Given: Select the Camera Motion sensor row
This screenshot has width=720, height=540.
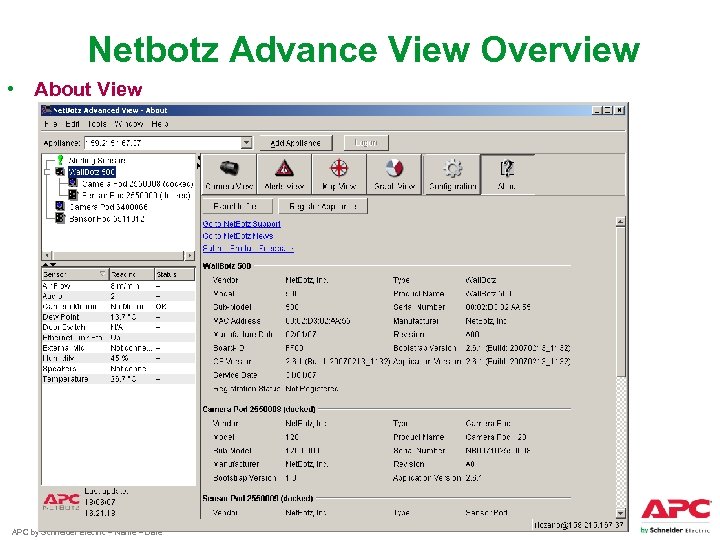Looking at the screenshot, I should tap(118, 306).
